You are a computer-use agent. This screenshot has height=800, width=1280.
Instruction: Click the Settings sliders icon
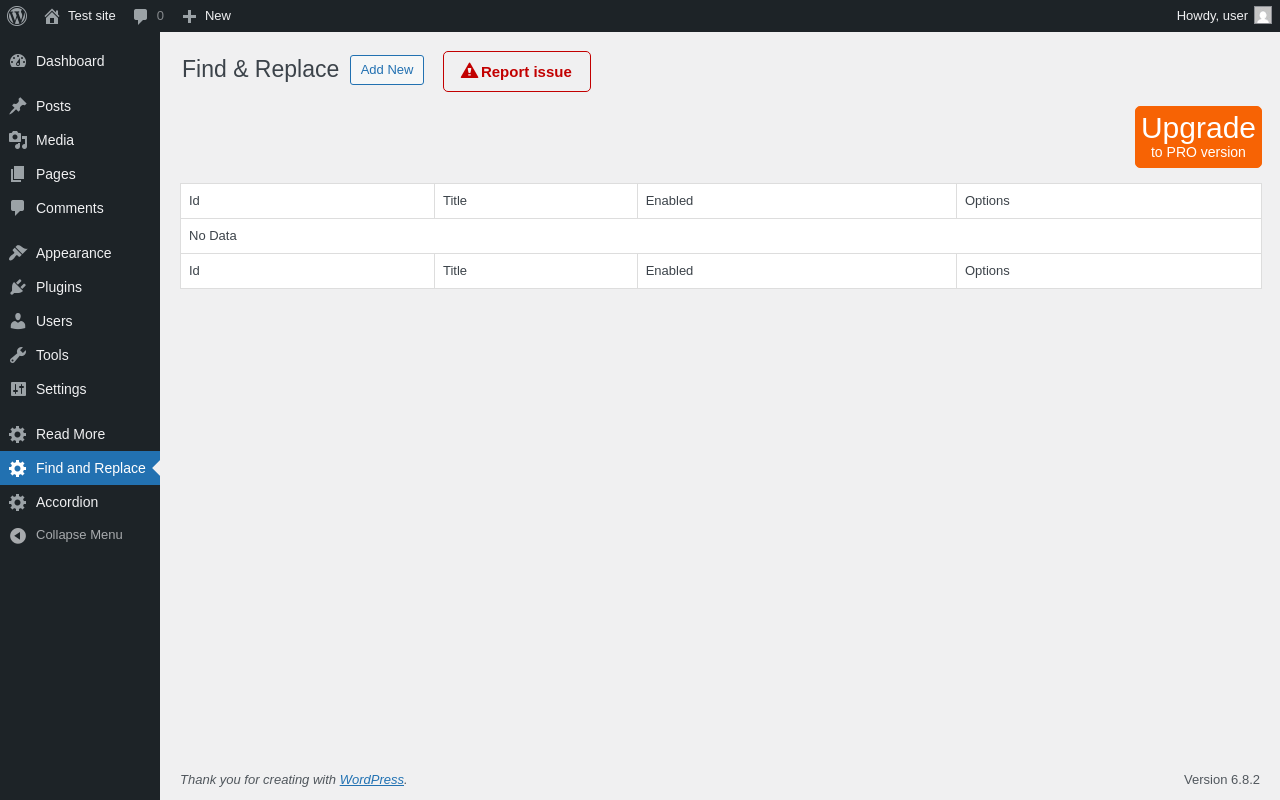(18, 389)
